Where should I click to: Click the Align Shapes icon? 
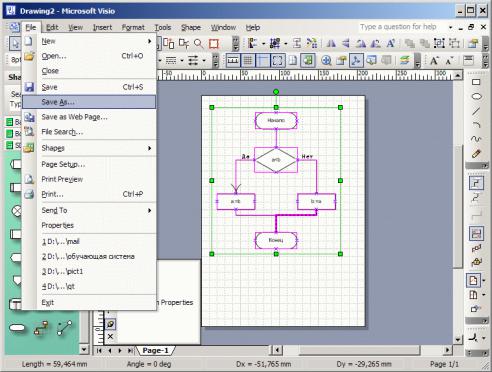coord(253,43)
